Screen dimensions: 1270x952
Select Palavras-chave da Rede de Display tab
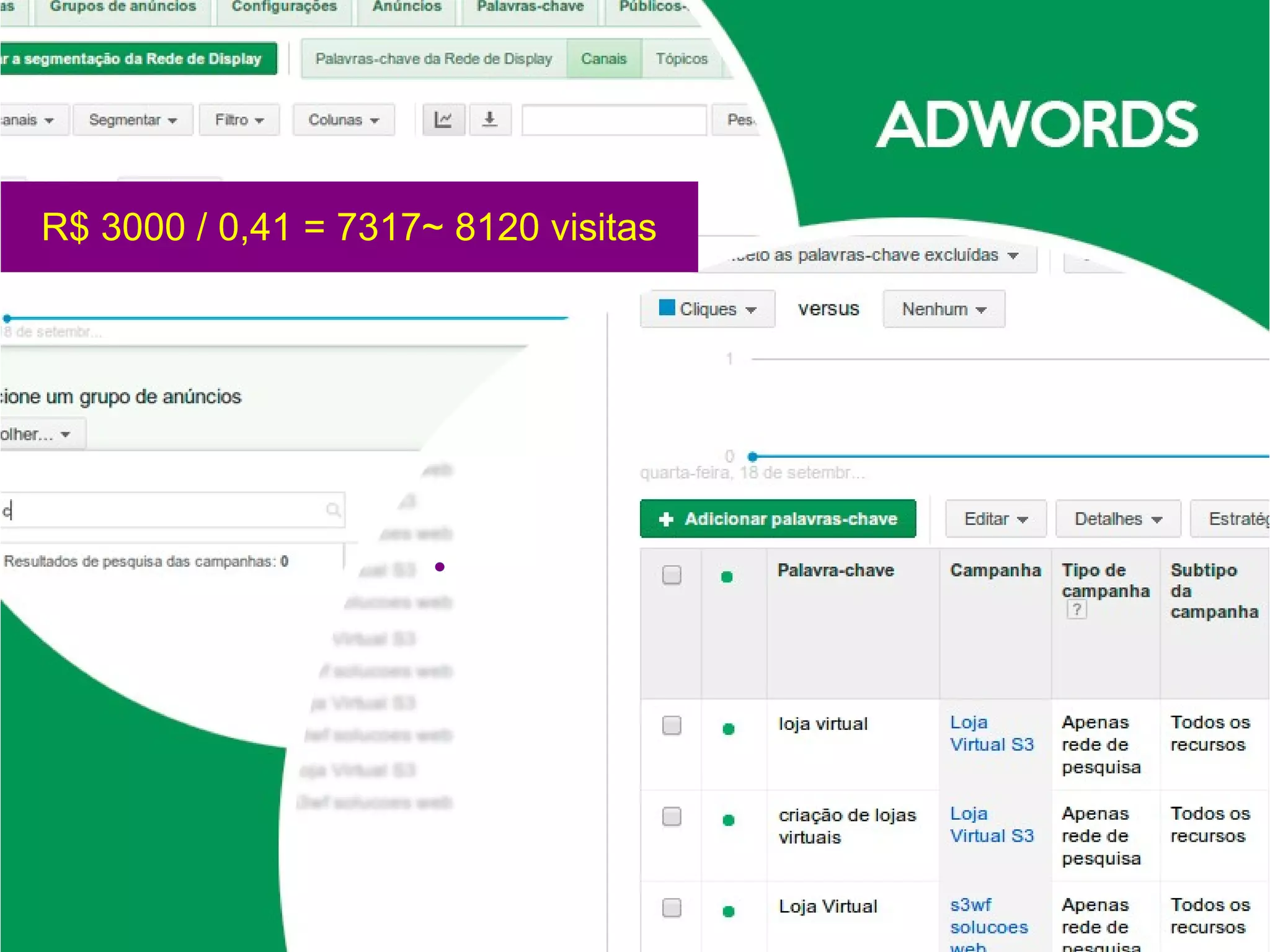(434, 59)
